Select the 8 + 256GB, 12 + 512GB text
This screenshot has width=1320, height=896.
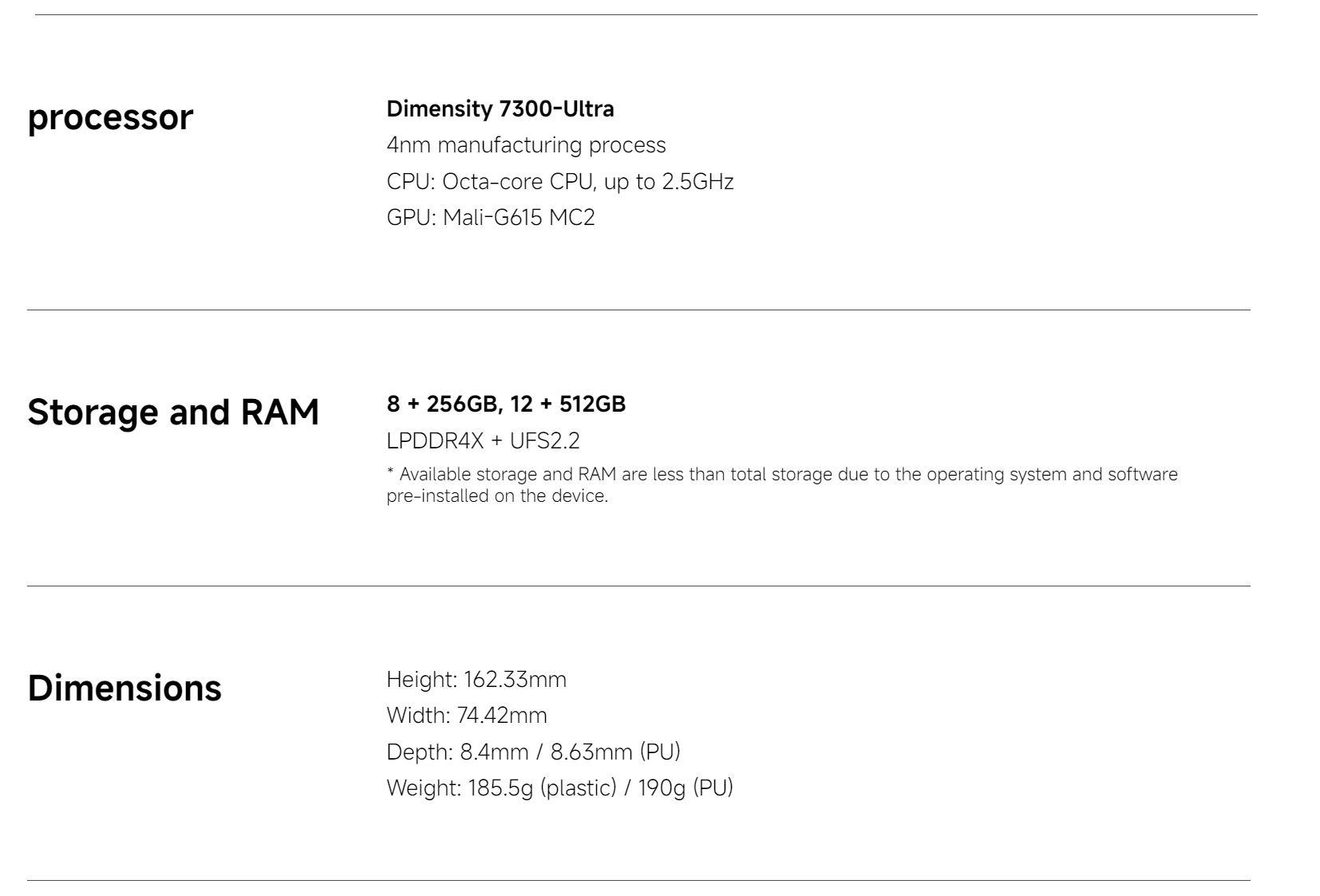coord(506,405)
